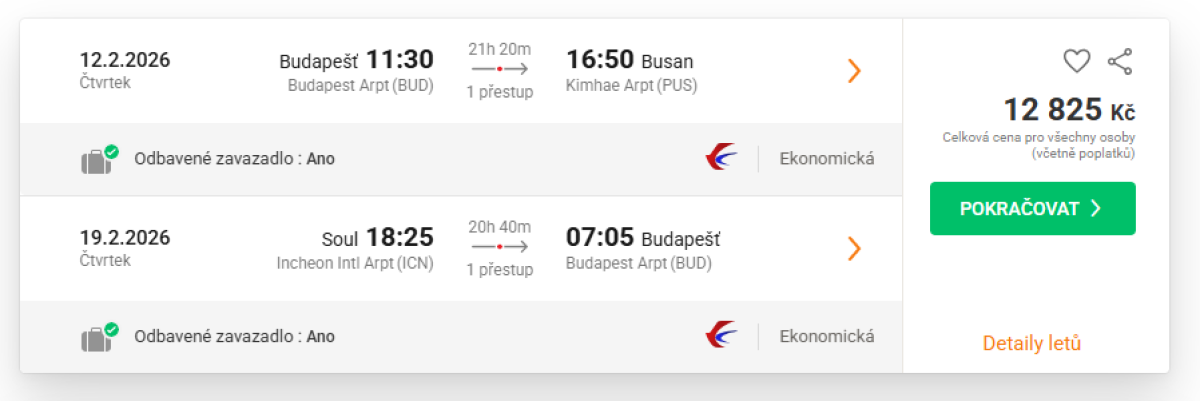Expand the Soul to Budapešť flight chevron
Screen dimensions: 1200x401
click(x=854, y=248)
